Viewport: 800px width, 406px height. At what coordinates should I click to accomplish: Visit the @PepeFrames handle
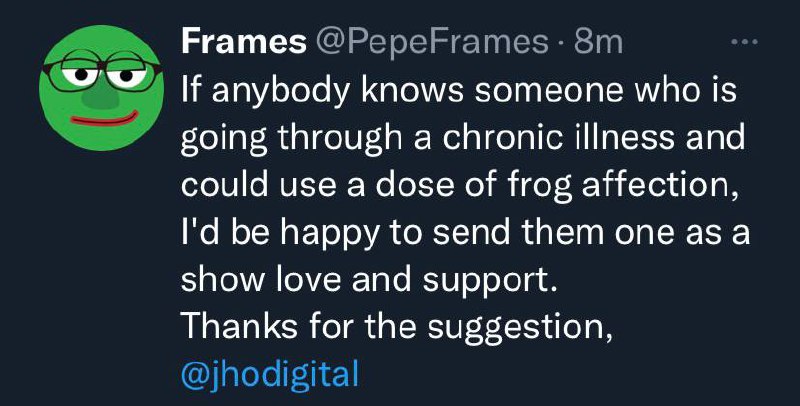(432, 42)
